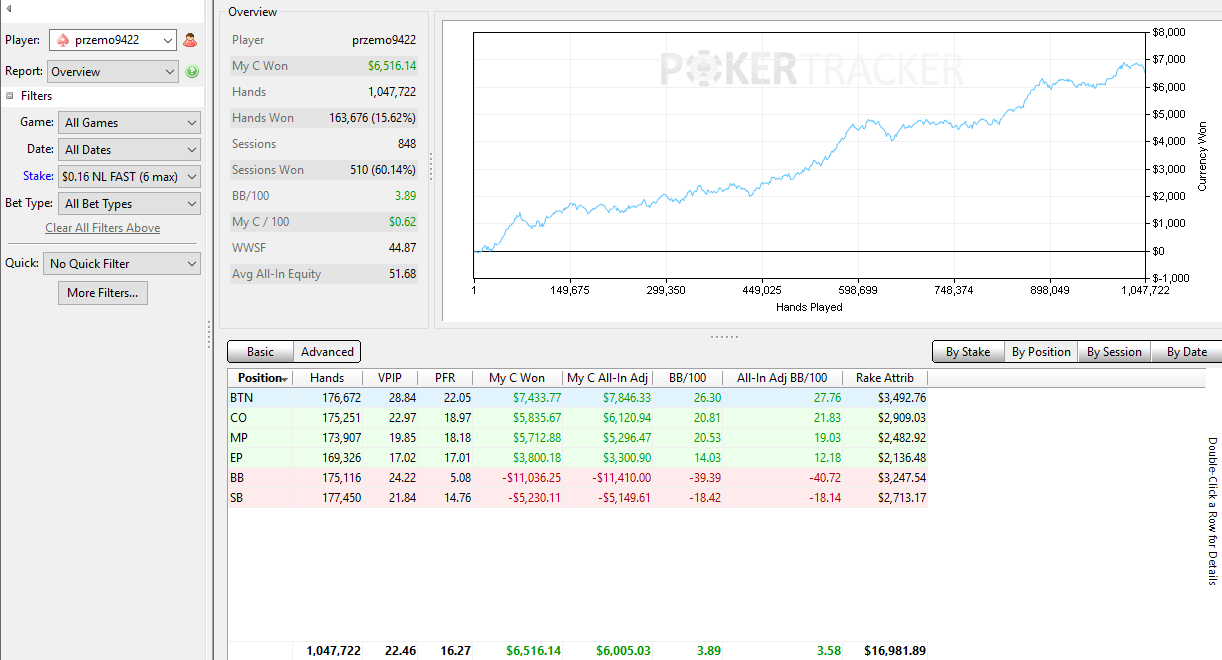Image resolution: width=1222 pixels, height=660 pixels.
Task: Collapse the Filters section
Action: click(x=10, y=96)
